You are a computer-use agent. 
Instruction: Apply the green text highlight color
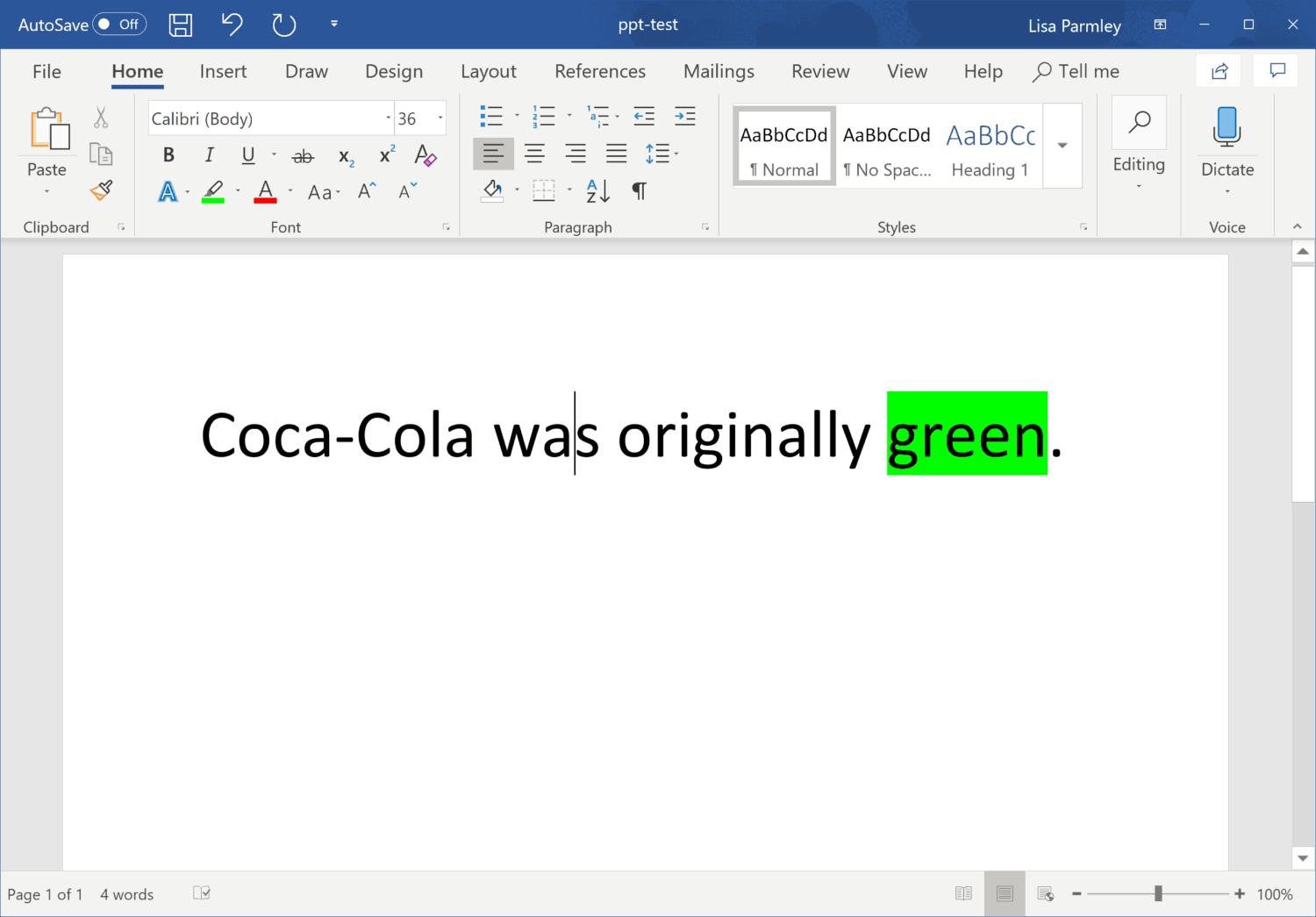213,191
